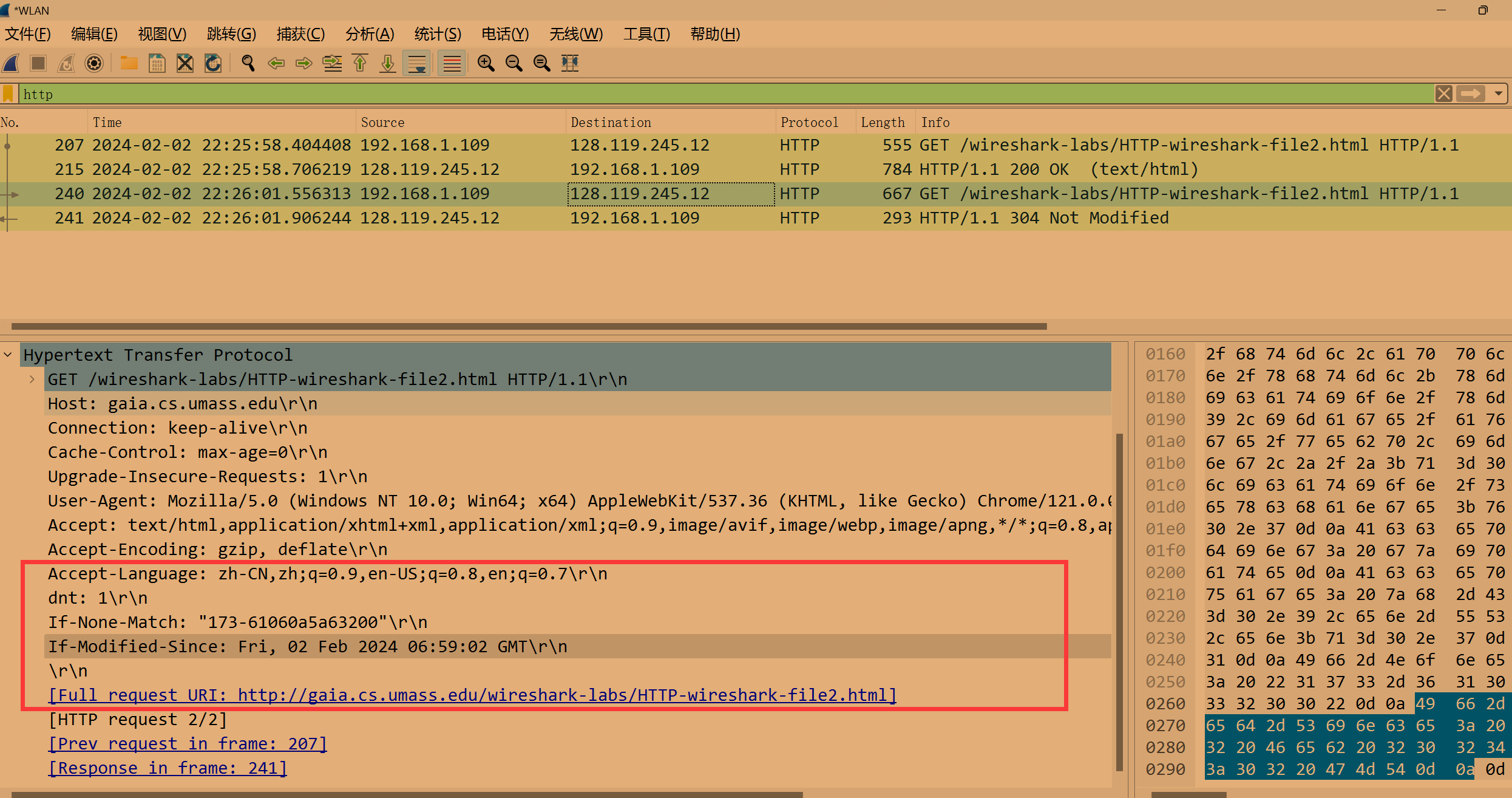Screen dimensions: 1512x798
Task: Start capture with the shark fin icon
Action: (x=12, y=63)
